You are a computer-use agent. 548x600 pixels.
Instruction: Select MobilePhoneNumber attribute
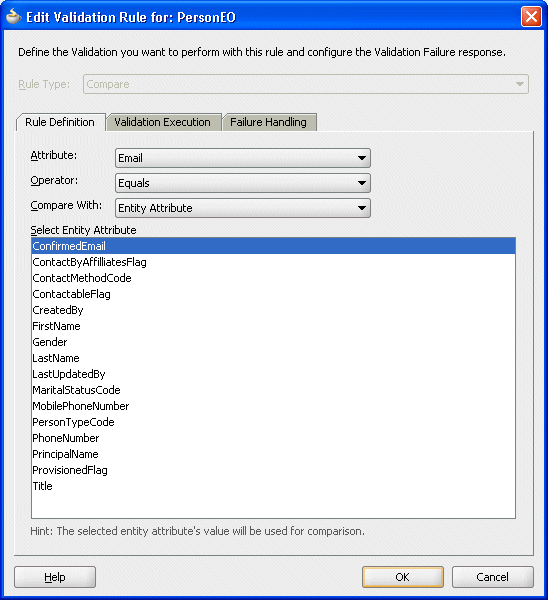(273, 406)
